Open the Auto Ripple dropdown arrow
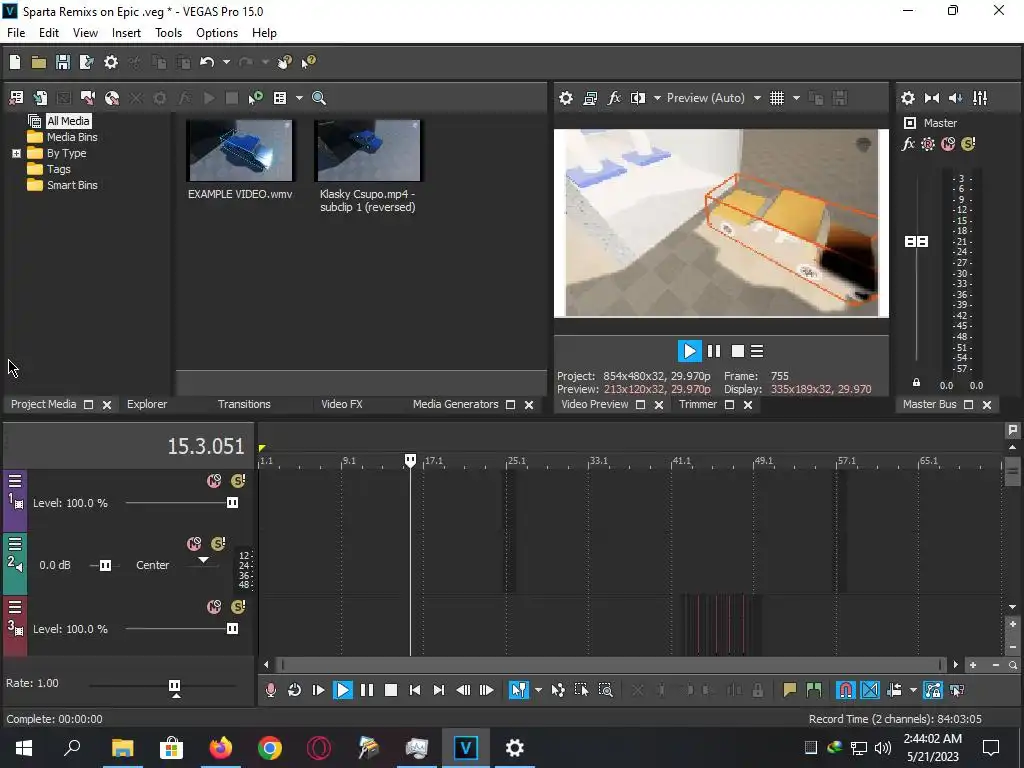This screenshot has height=768, width=1024. pyautogui.click(x=913, y=690)
